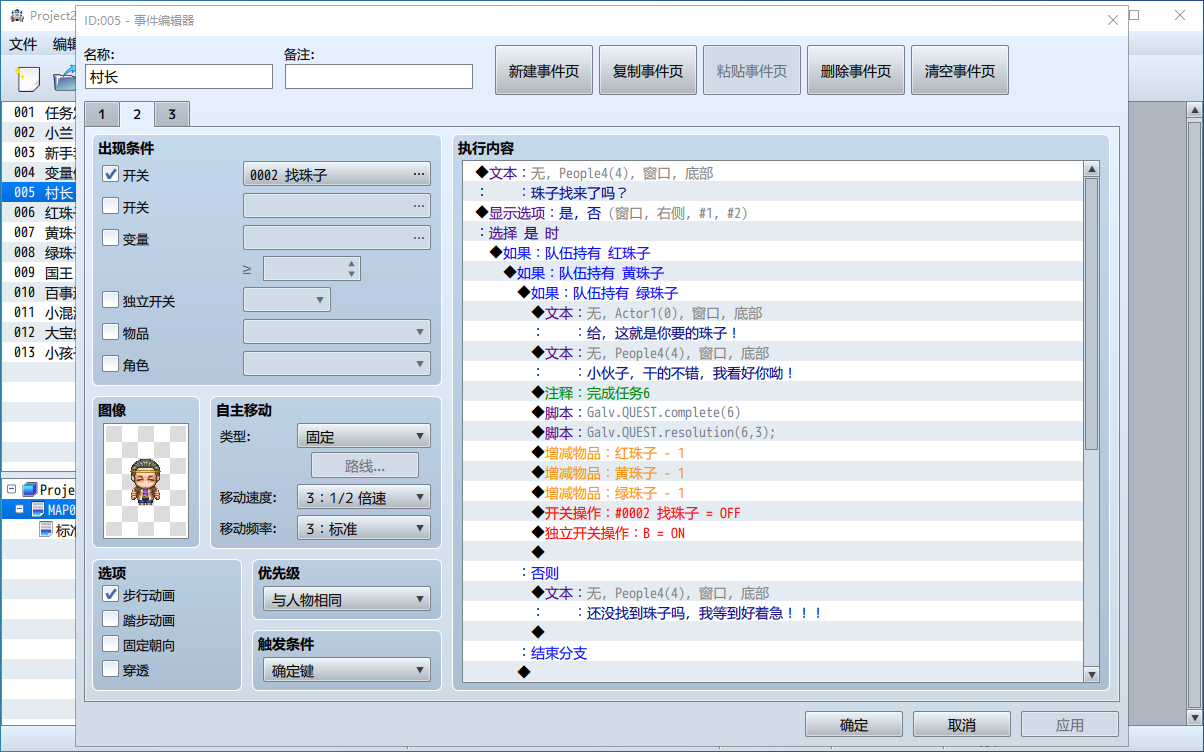Confirm the dialog with the 确定 button
The image size is (1204, 752).
pos(854,725)
